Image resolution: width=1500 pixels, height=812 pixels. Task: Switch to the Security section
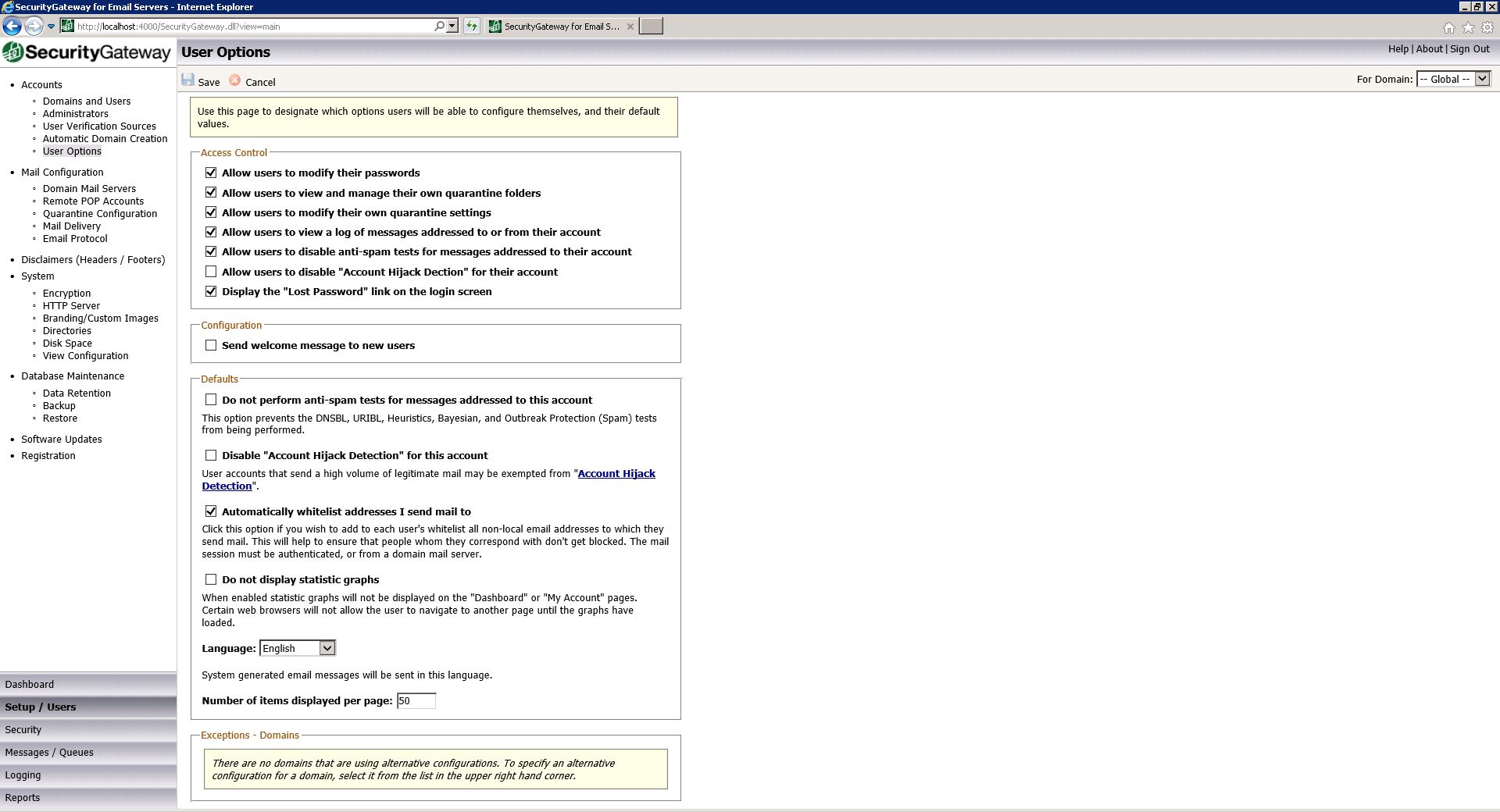[23, 730]
